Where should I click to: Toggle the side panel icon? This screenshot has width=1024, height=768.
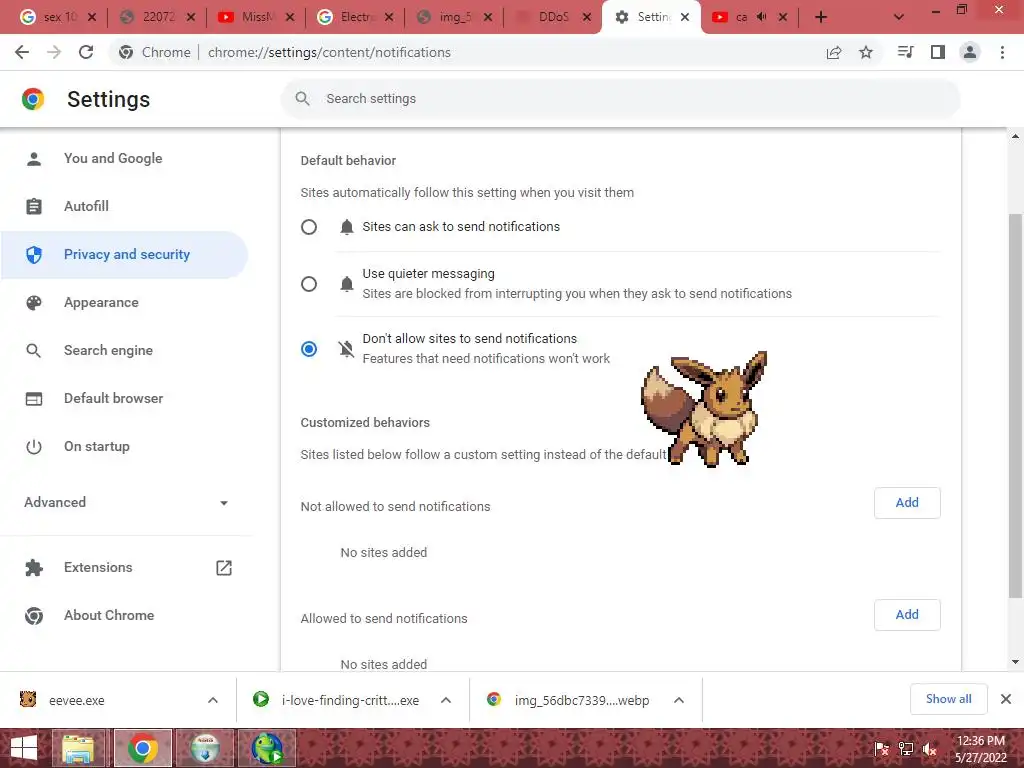pyautogui.click(x=938, y=52)
